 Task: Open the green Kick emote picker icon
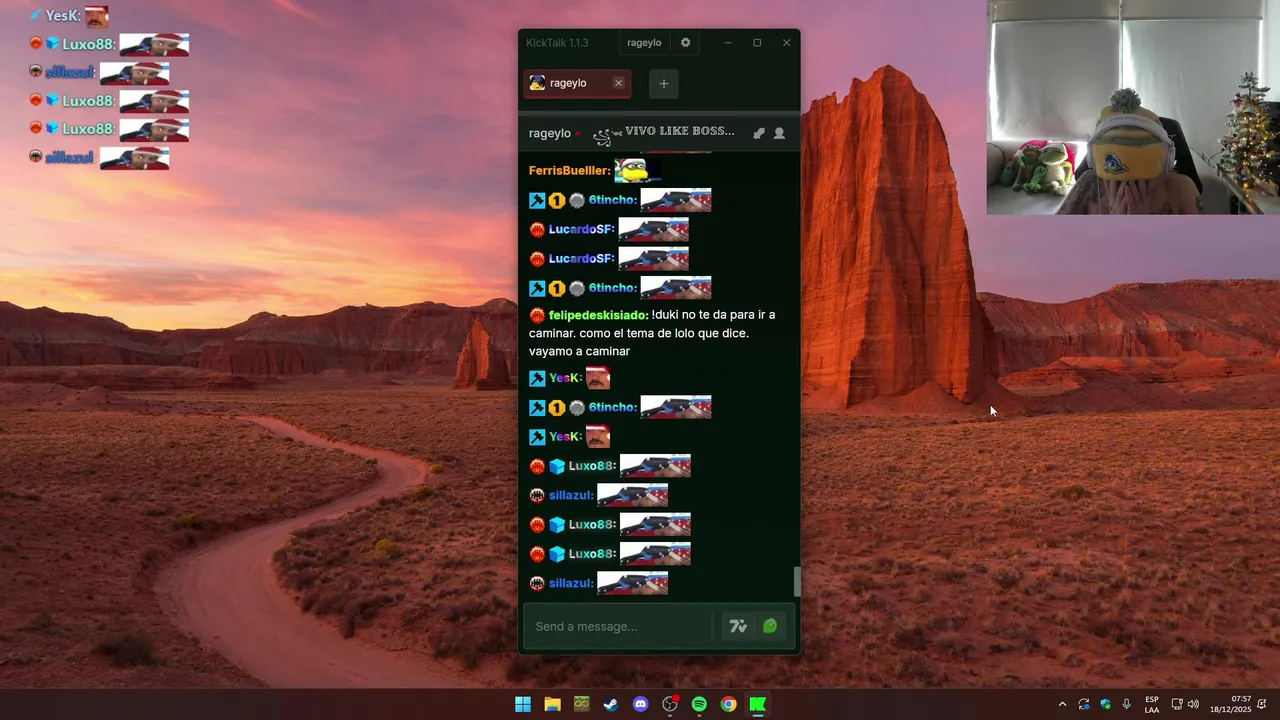[770, 626]
